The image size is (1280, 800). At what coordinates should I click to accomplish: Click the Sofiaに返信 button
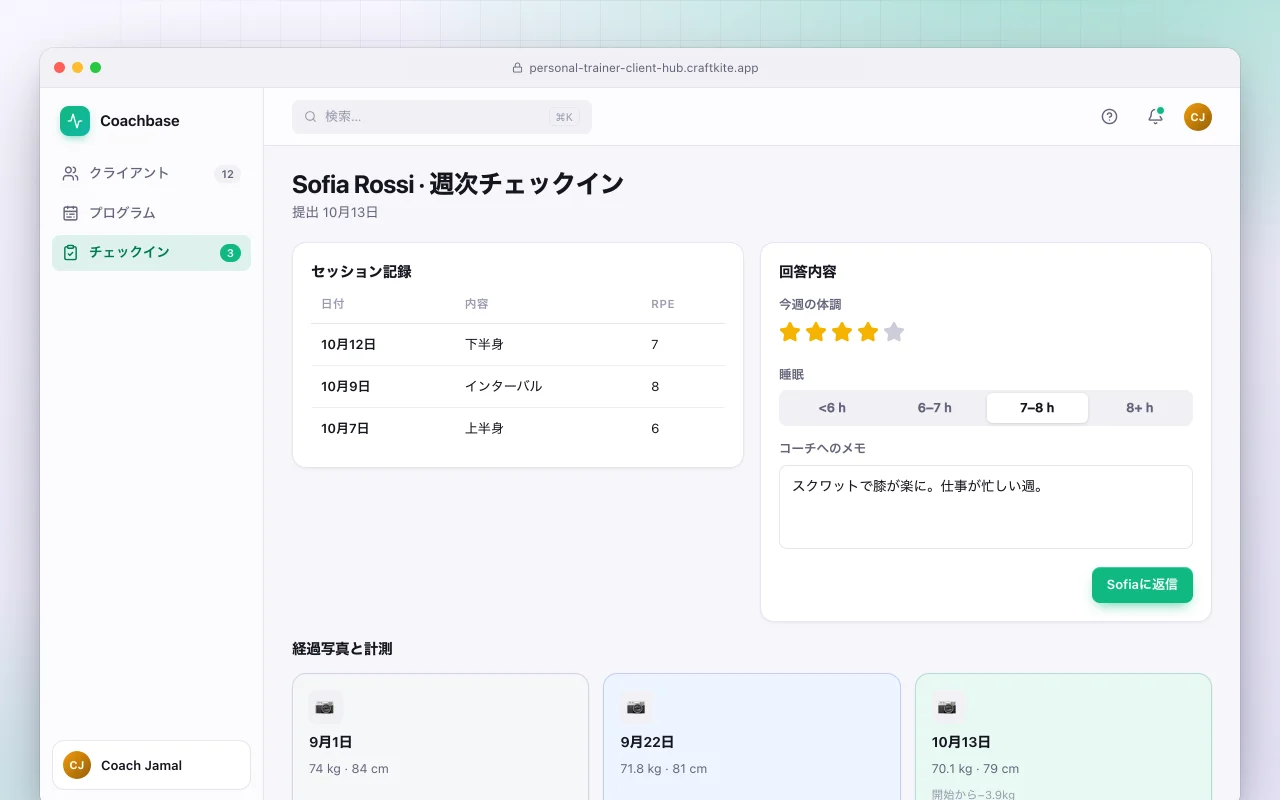pos(1142,585)
